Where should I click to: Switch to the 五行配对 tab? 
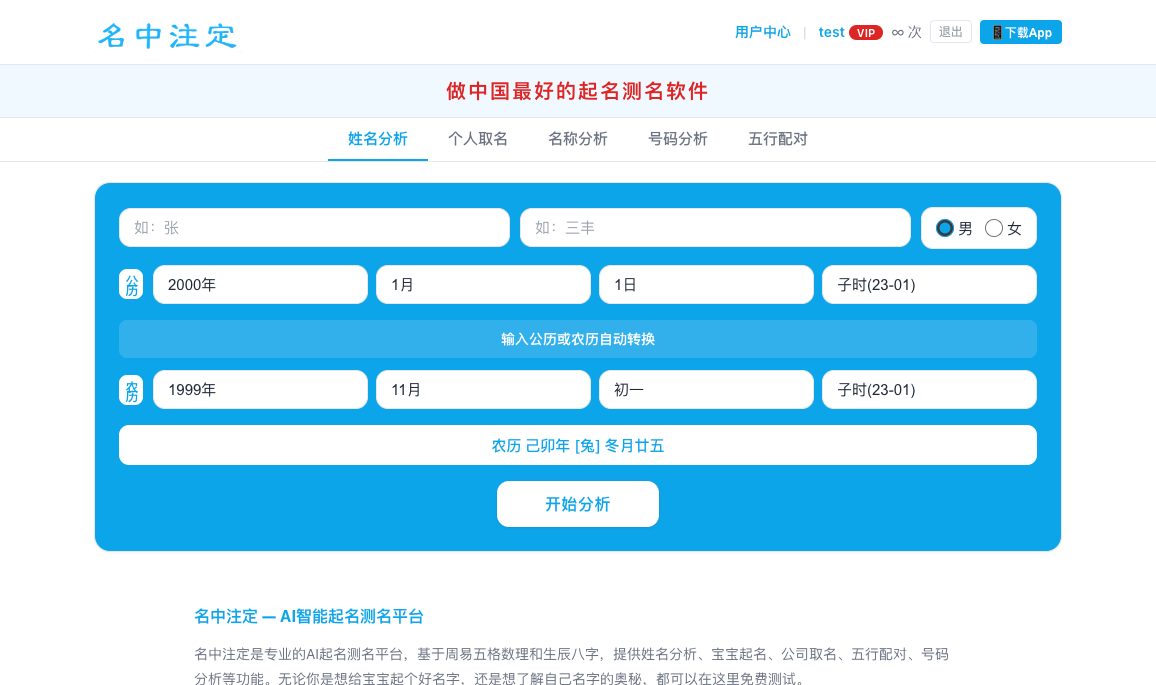778,139
